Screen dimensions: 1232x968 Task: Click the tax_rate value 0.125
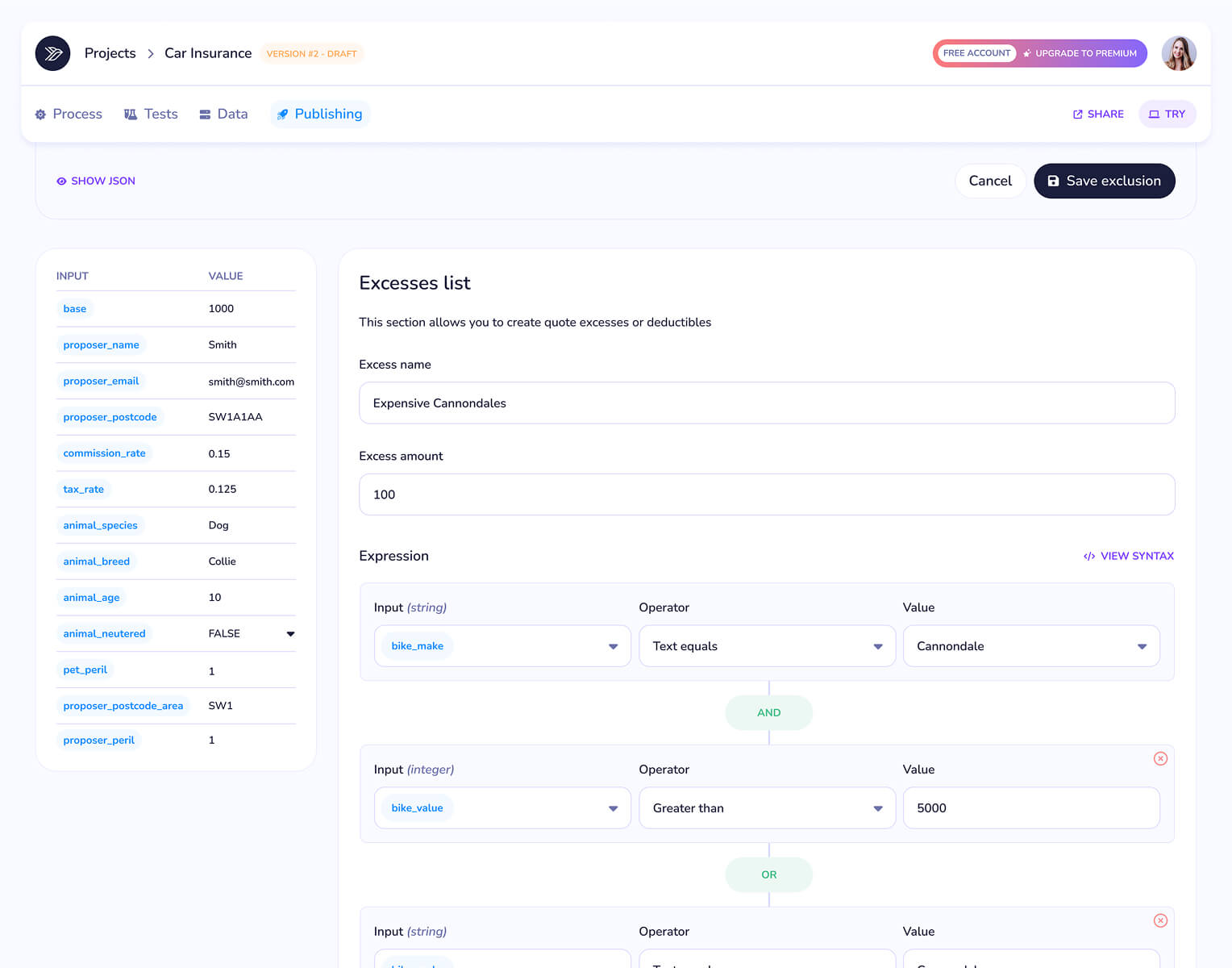pyautogui.click(x=223, y=489)
